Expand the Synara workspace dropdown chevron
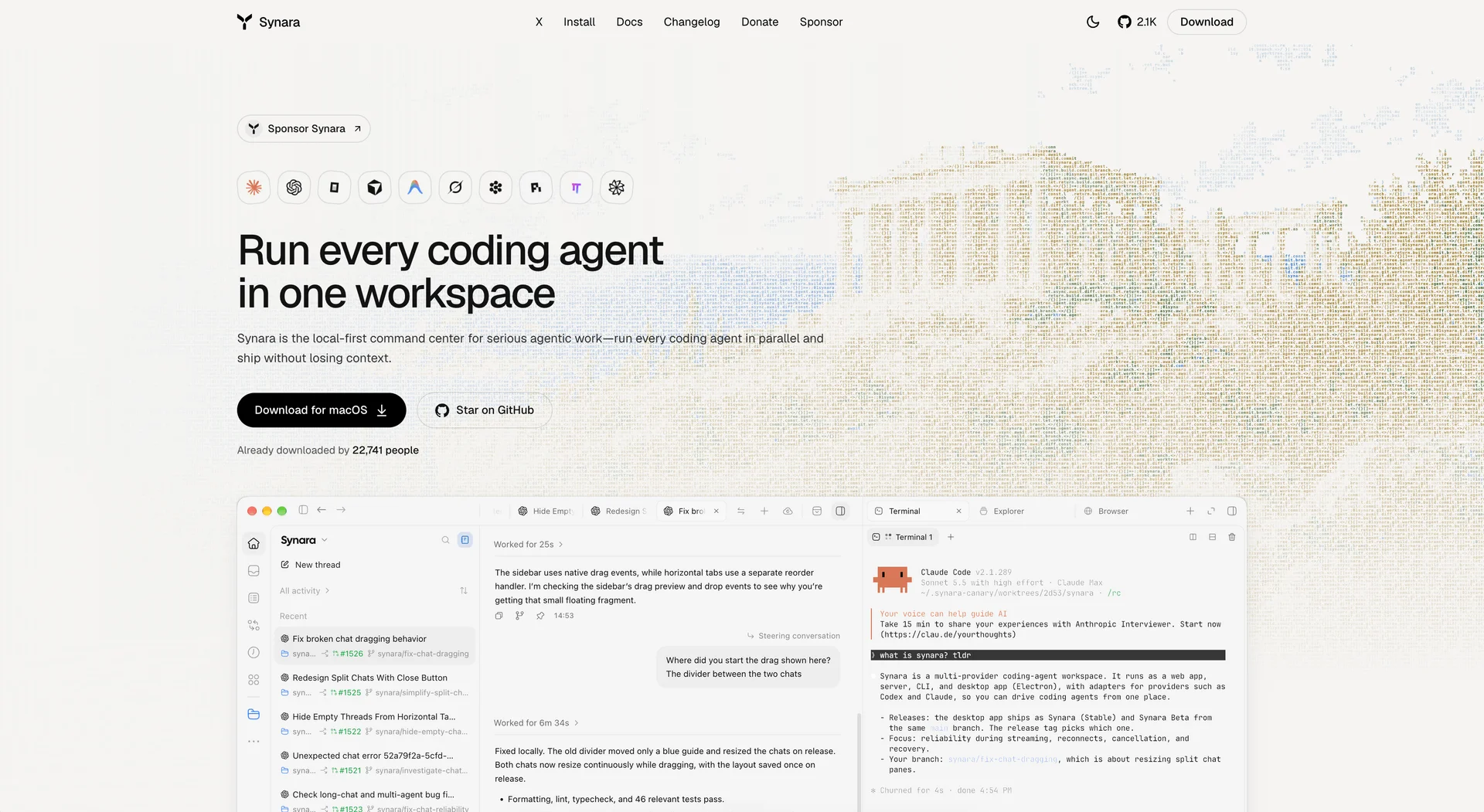 coord(325,540)
